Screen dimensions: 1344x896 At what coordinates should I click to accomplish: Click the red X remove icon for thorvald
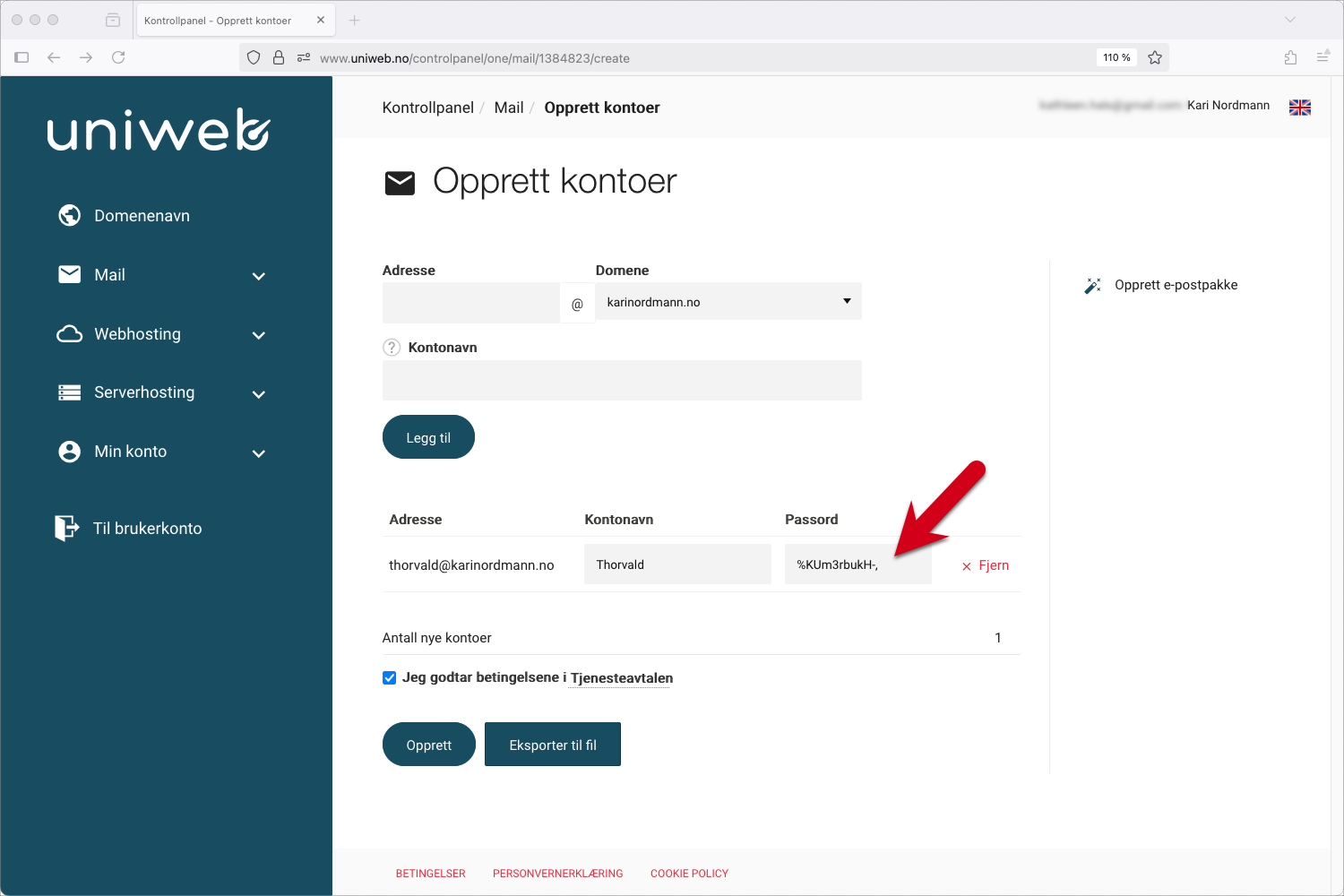click(x=967, y=566)
